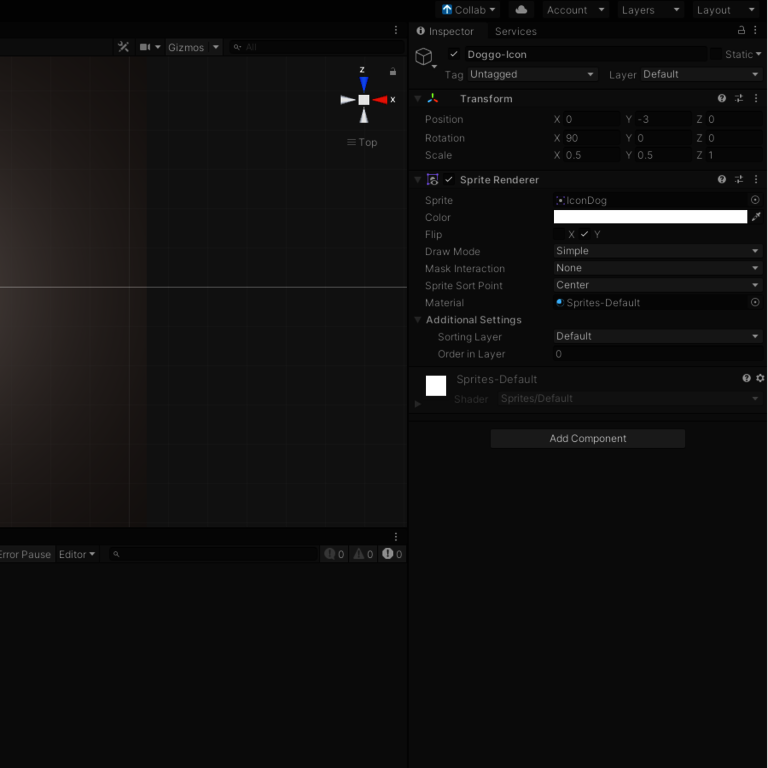Screen dimensions: 768x768
Task: Click the Rotation X field showing 90
Action: (592, 138)
